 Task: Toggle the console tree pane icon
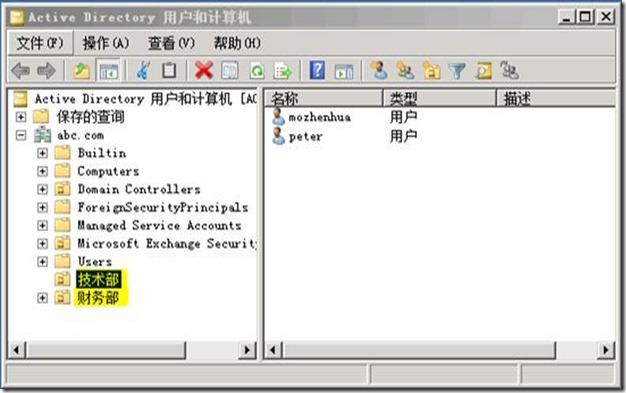(x=108, y=71)
